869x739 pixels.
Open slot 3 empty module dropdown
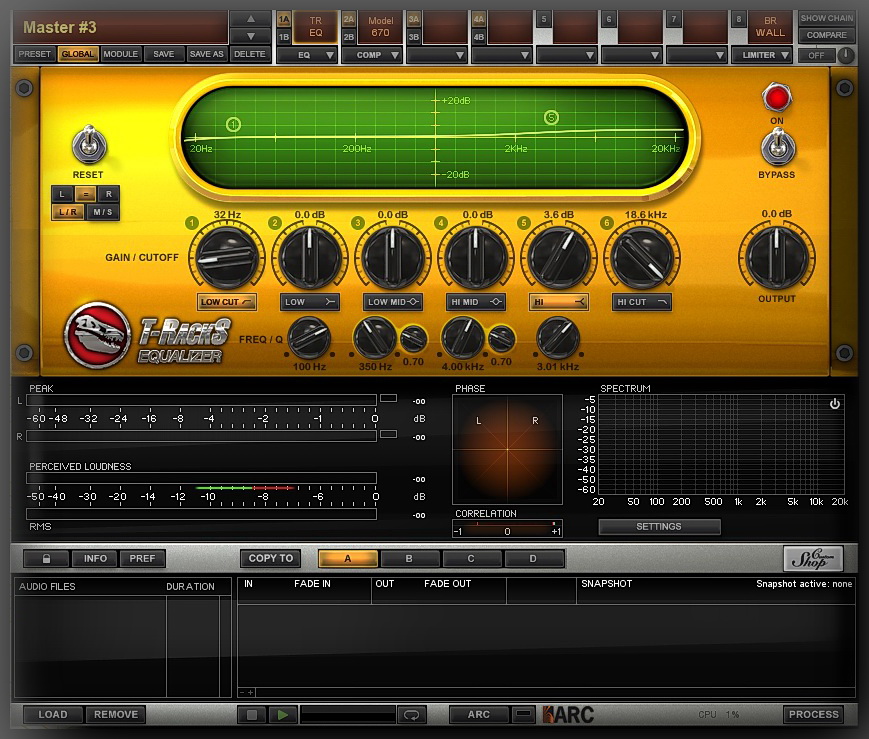pyautogui.click(x=437, y=55)
